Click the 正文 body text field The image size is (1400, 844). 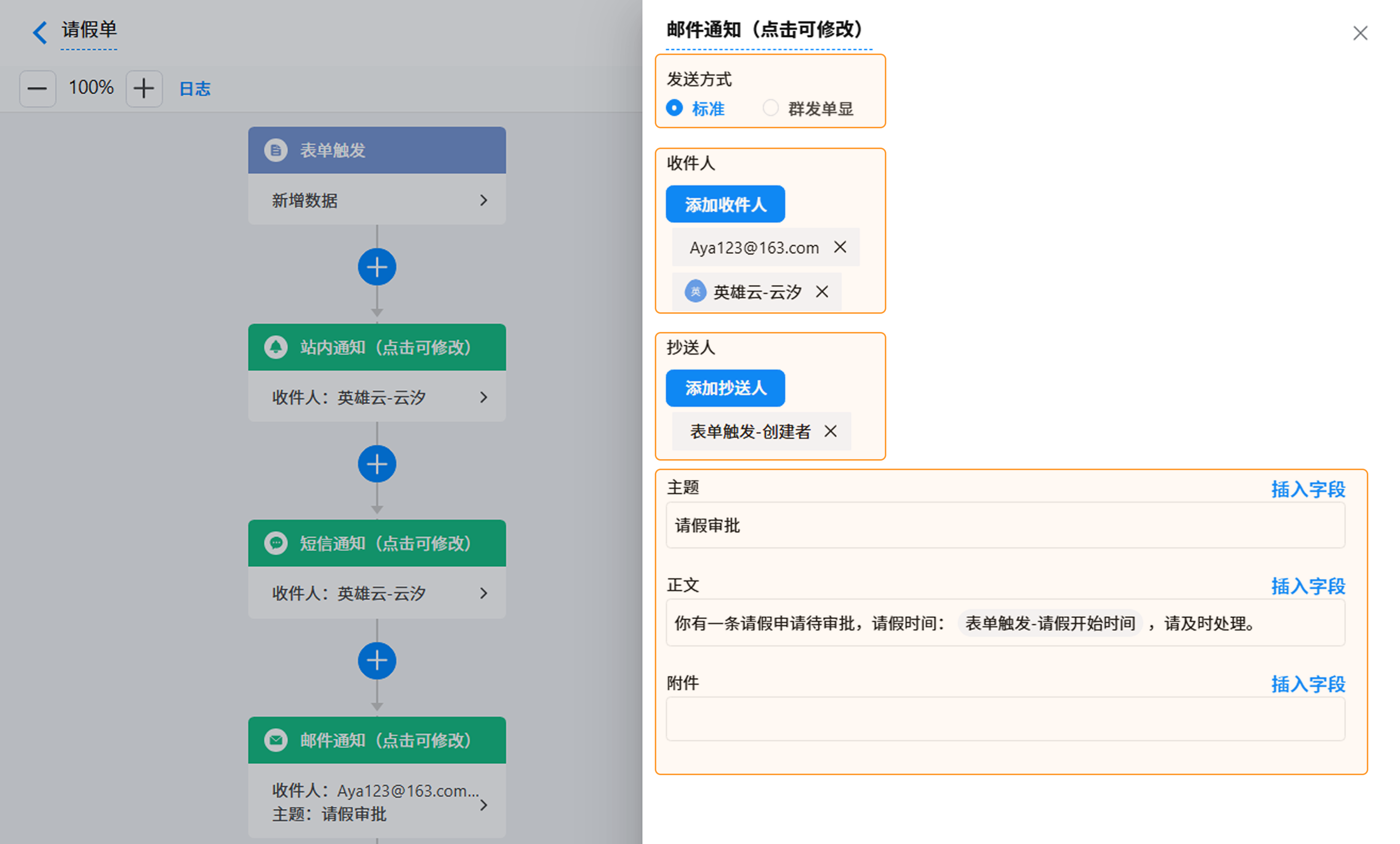[x=1005, y=623]
